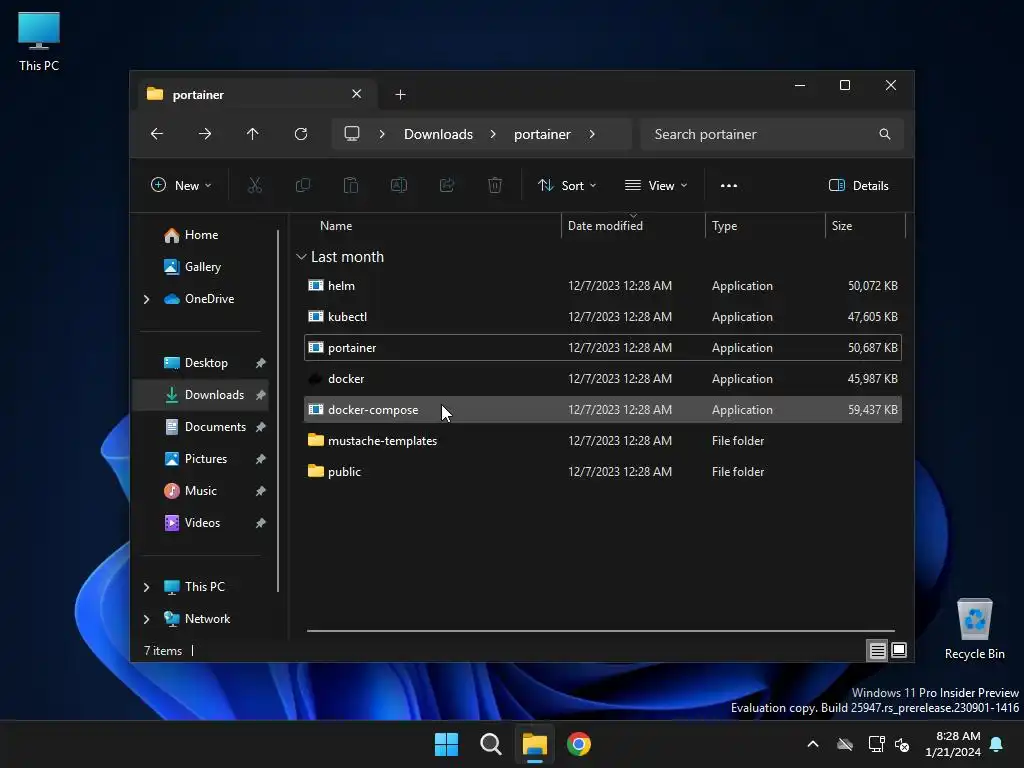
Task: Navigate up one folder level
Action: 253,134
